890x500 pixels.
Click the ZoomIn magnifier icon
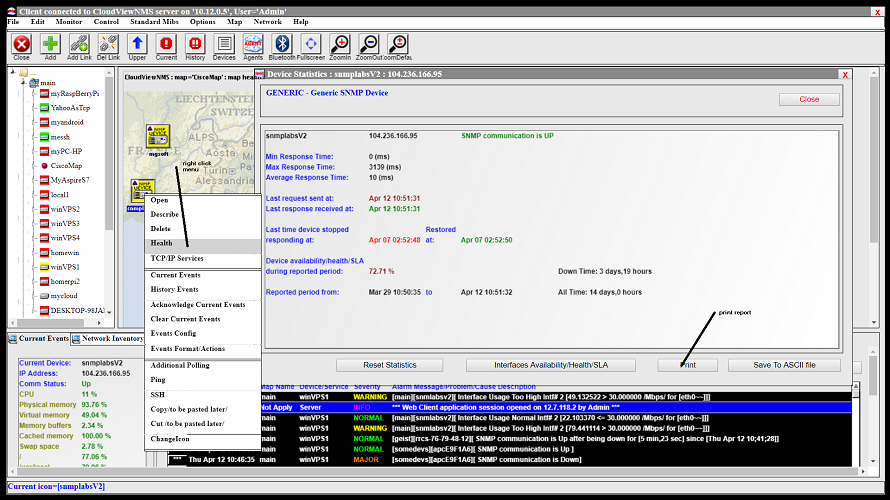point(340,44)
